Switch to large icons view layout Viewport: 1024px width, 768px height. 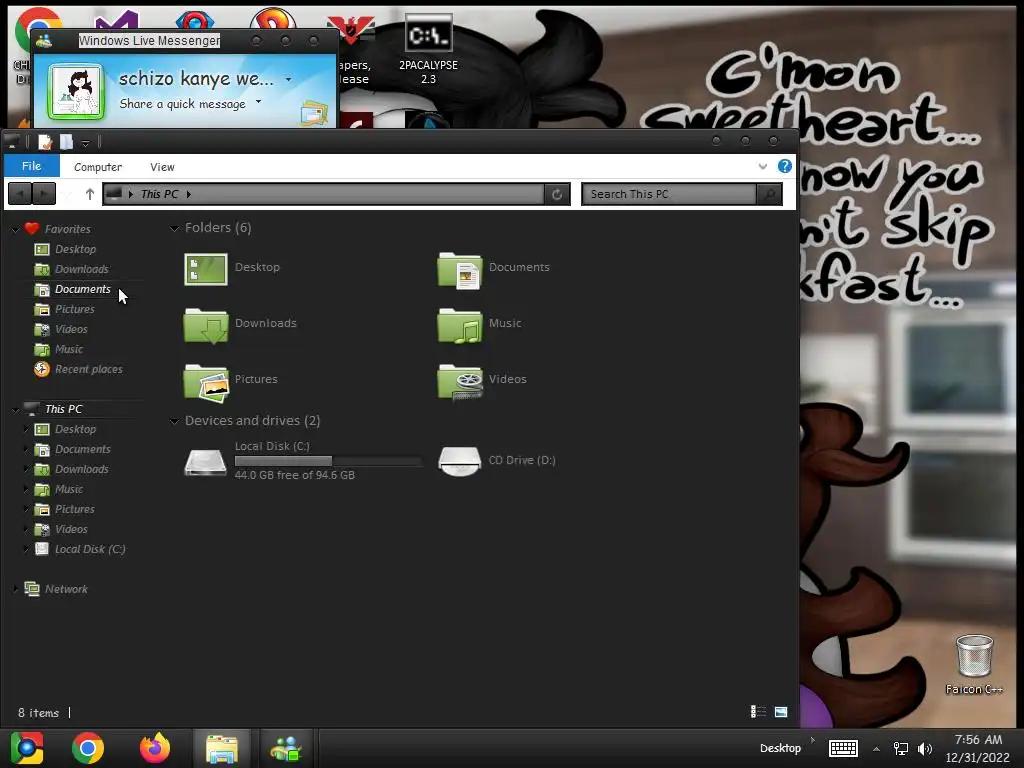tap(781, 712)
